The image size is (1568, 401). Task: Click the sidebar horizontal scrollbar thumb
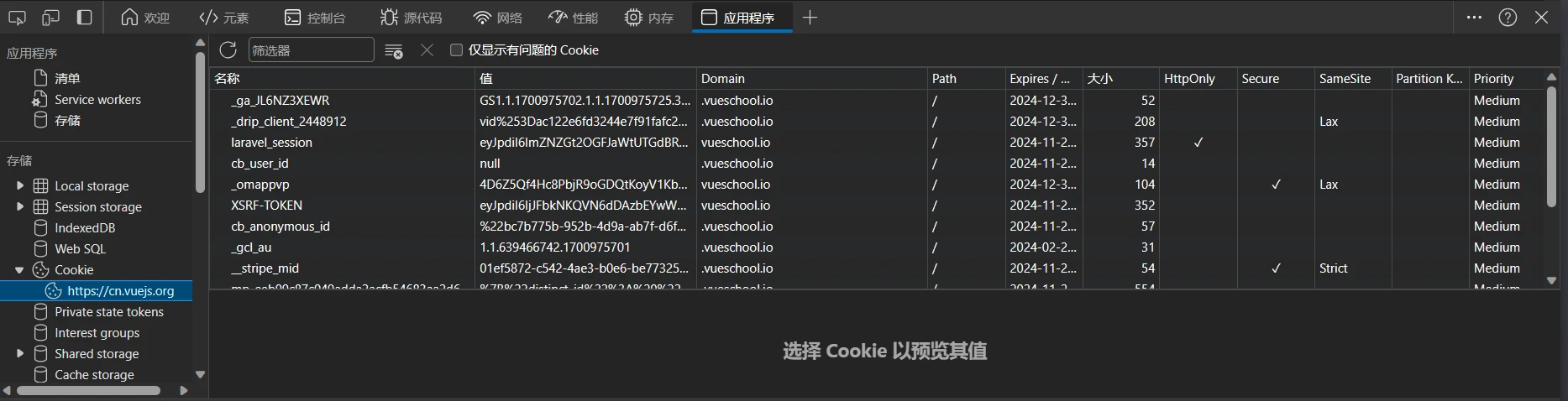pos(88,391)
